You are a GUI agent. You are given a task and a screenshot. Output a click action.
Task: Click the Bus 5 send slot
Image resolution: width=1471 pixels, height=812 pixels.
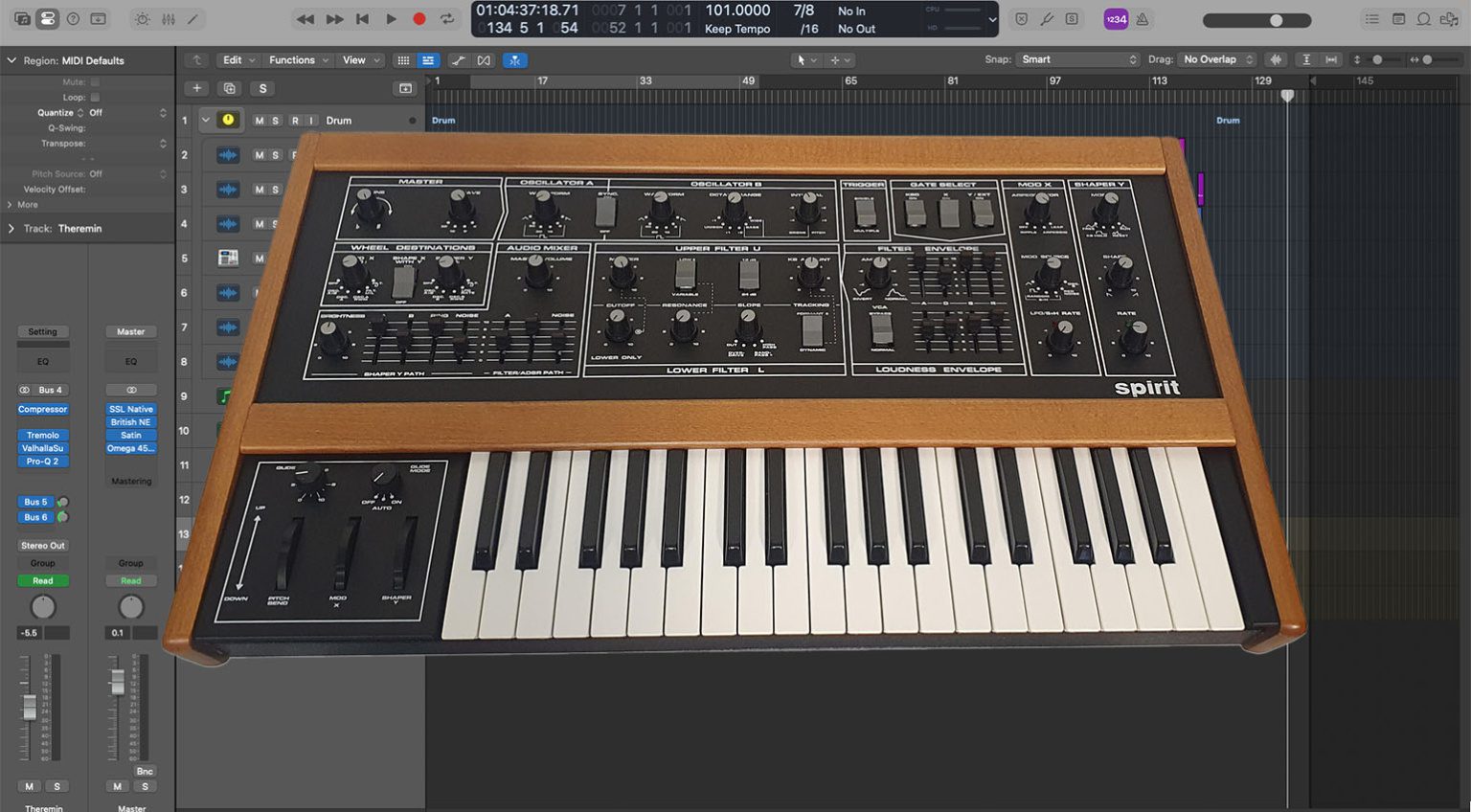(x=35, y=502)
